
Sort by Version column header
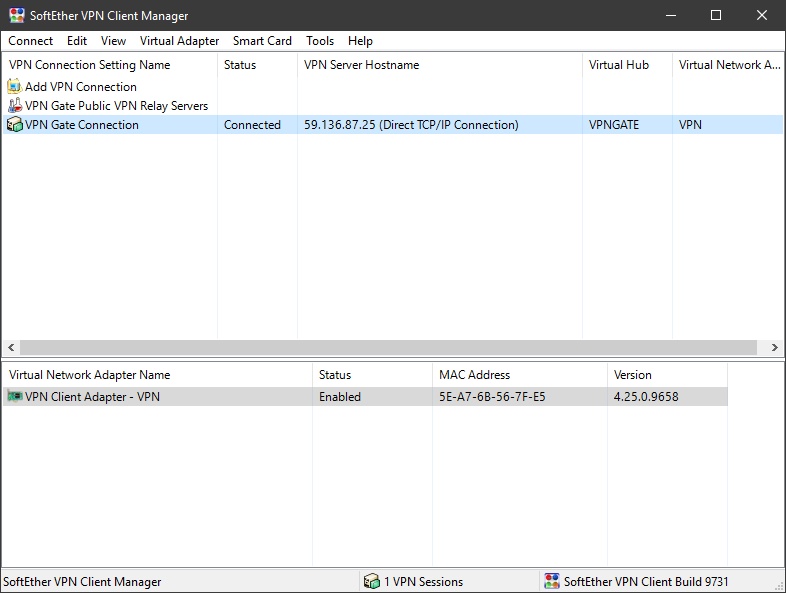tap(667, 375)
